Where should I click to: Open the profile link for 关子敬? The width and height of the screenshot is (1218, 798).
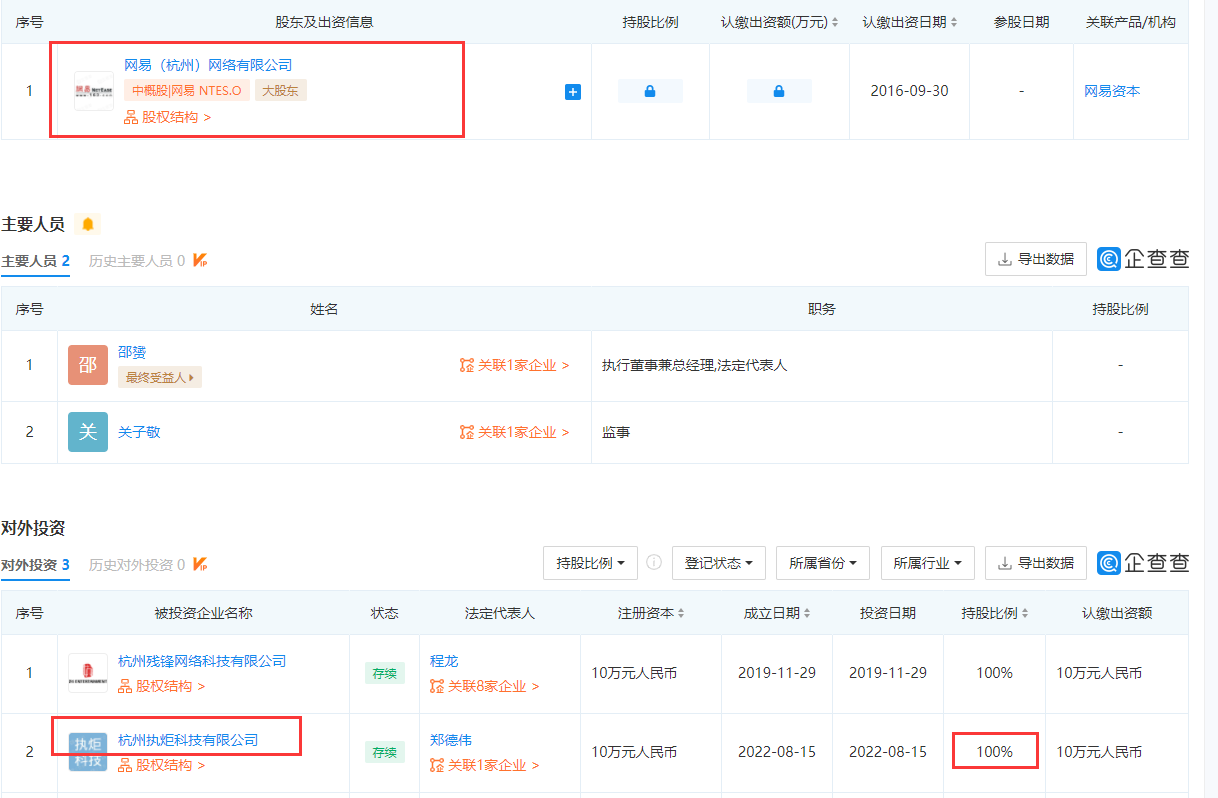[139, 432]
